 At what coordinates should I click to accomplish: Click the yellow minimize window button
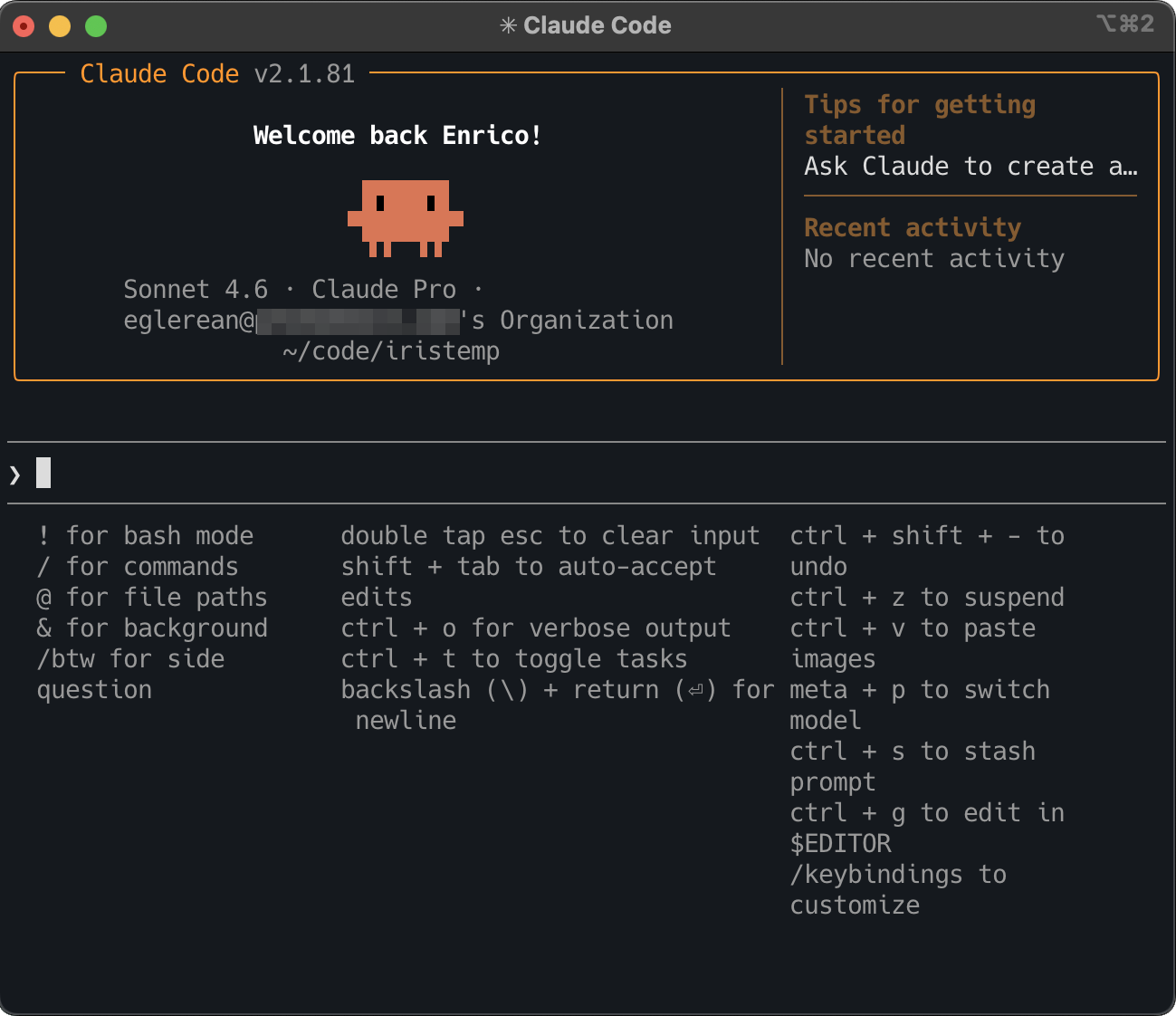pyautogui.click(x=60, y=26)
